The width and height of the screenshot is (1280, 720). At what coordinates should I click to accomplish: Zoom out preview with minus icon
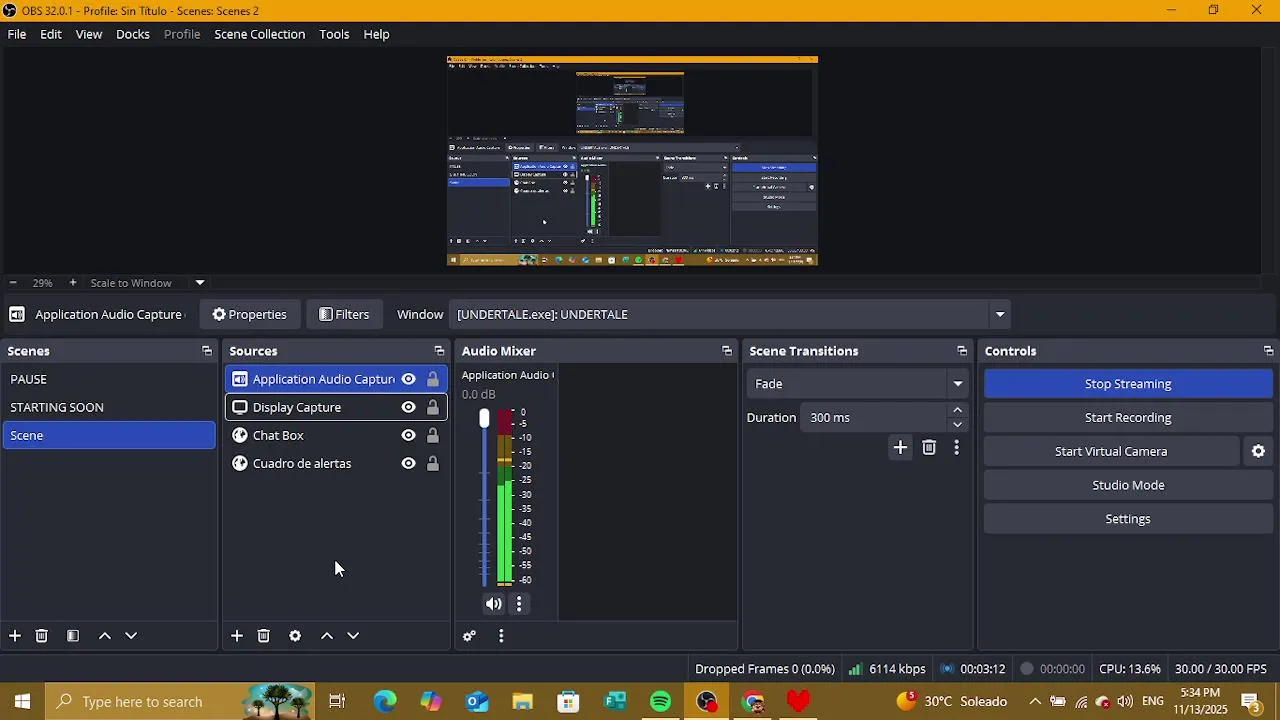13,283
